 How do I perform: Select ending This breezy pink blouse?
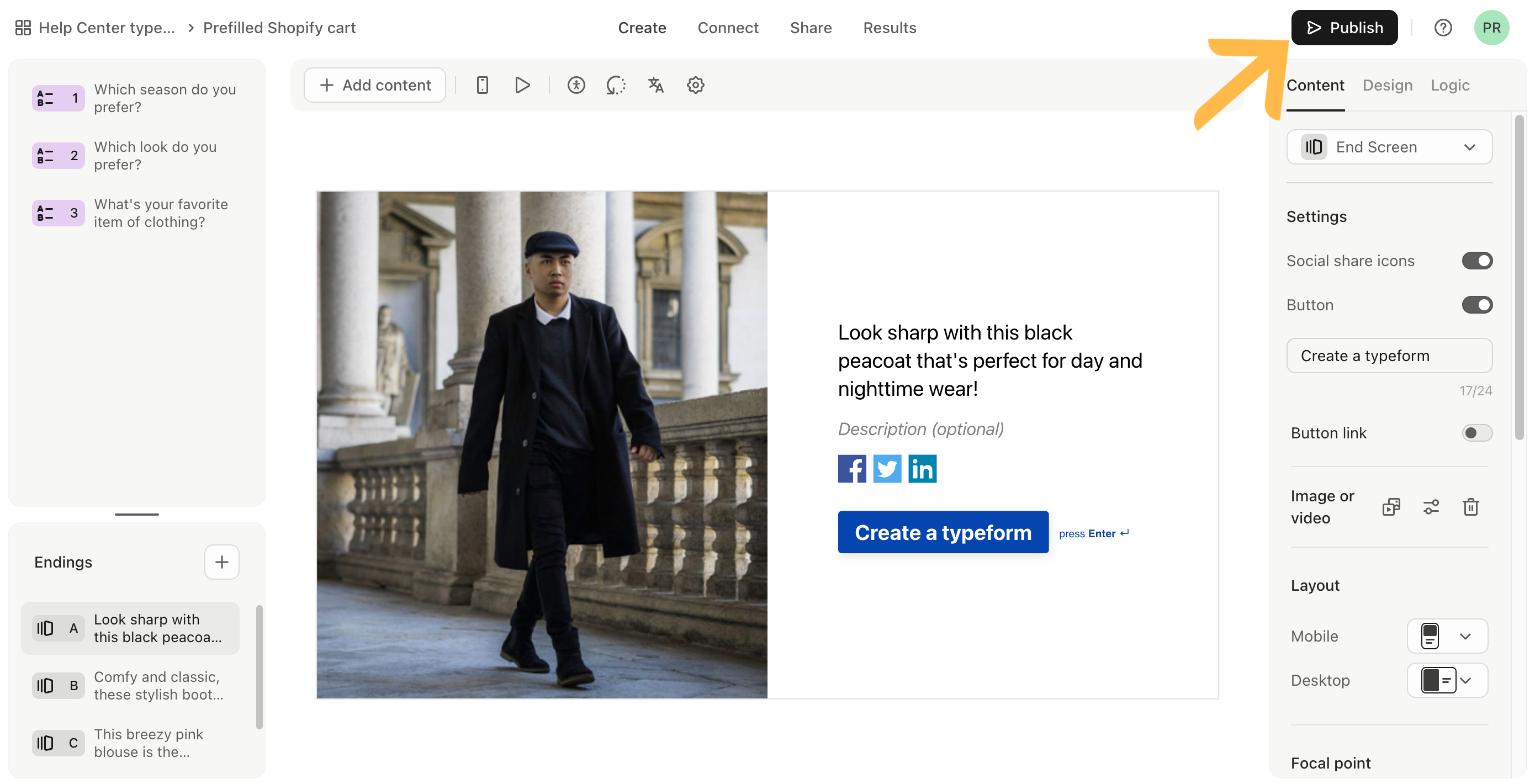coord(130,743)
